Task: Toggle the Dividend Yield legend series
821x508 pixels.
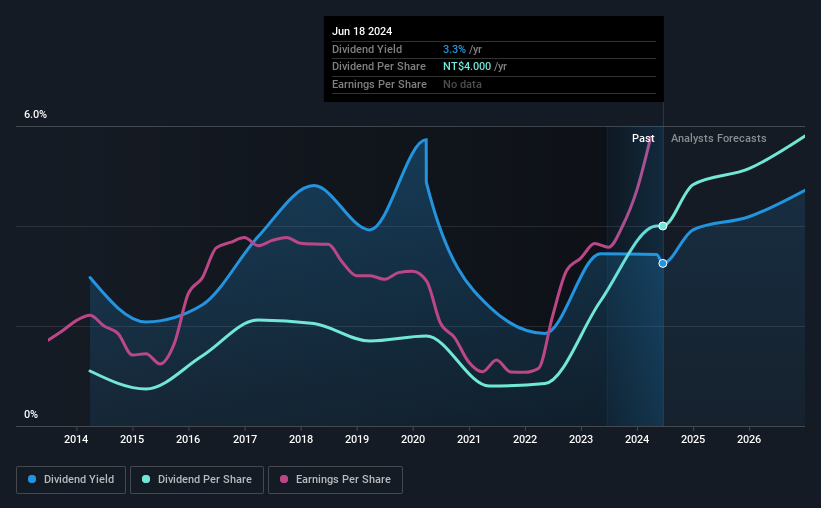Action: click(x=71, y=480)
